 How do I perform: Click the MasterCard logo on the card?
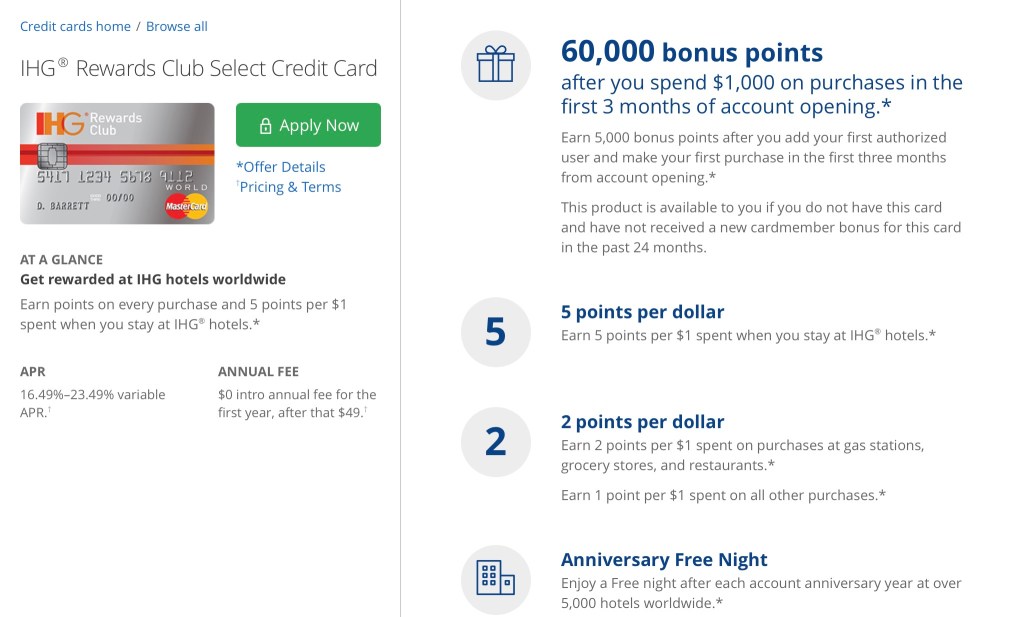(x=186, y=206)
